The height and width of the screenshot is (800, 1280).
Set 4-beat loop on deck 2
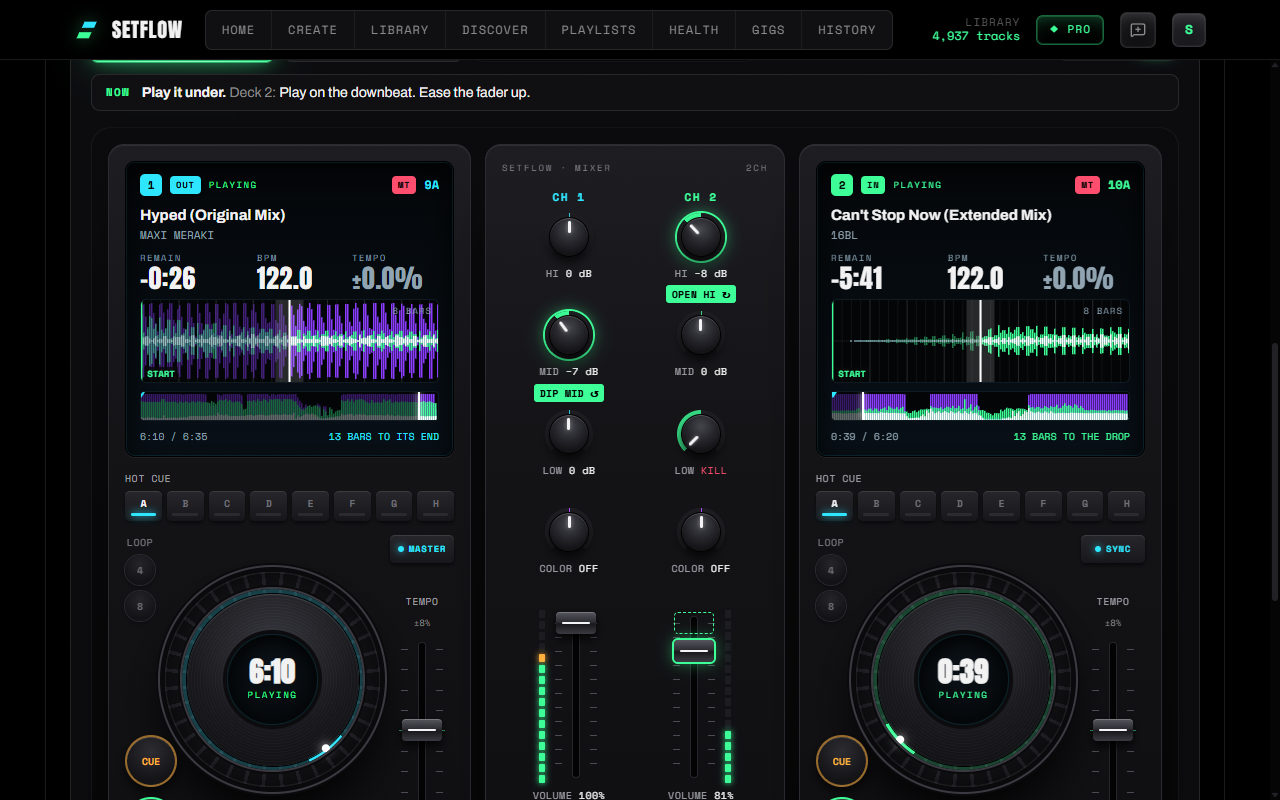click(831, 571)
